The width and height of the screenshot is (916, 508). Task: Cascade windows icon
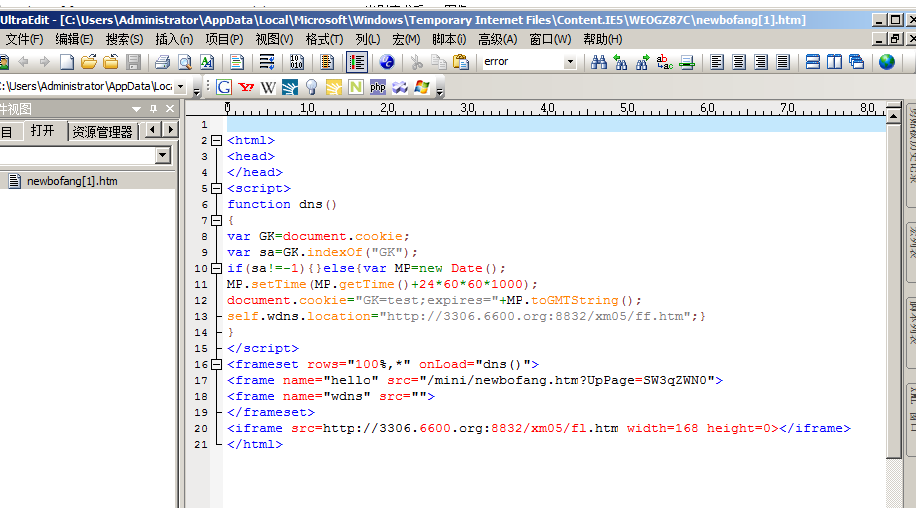[x=856, y=62]
